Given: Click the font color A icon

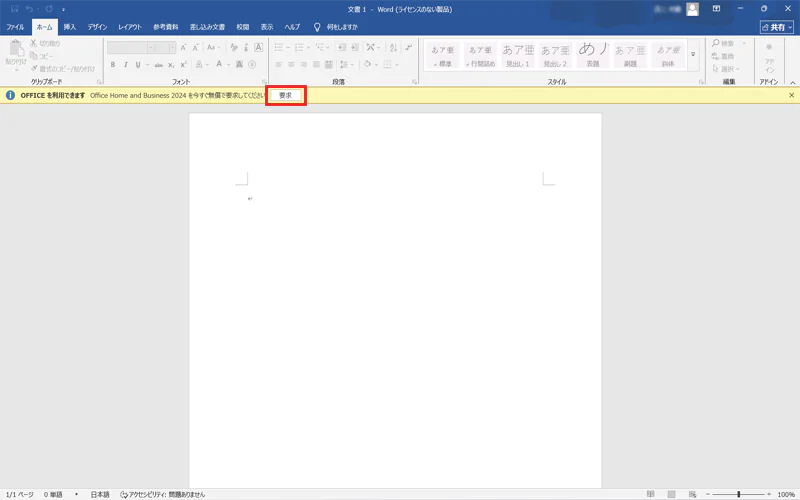Looking at the screenshot, I should [219, 64].
